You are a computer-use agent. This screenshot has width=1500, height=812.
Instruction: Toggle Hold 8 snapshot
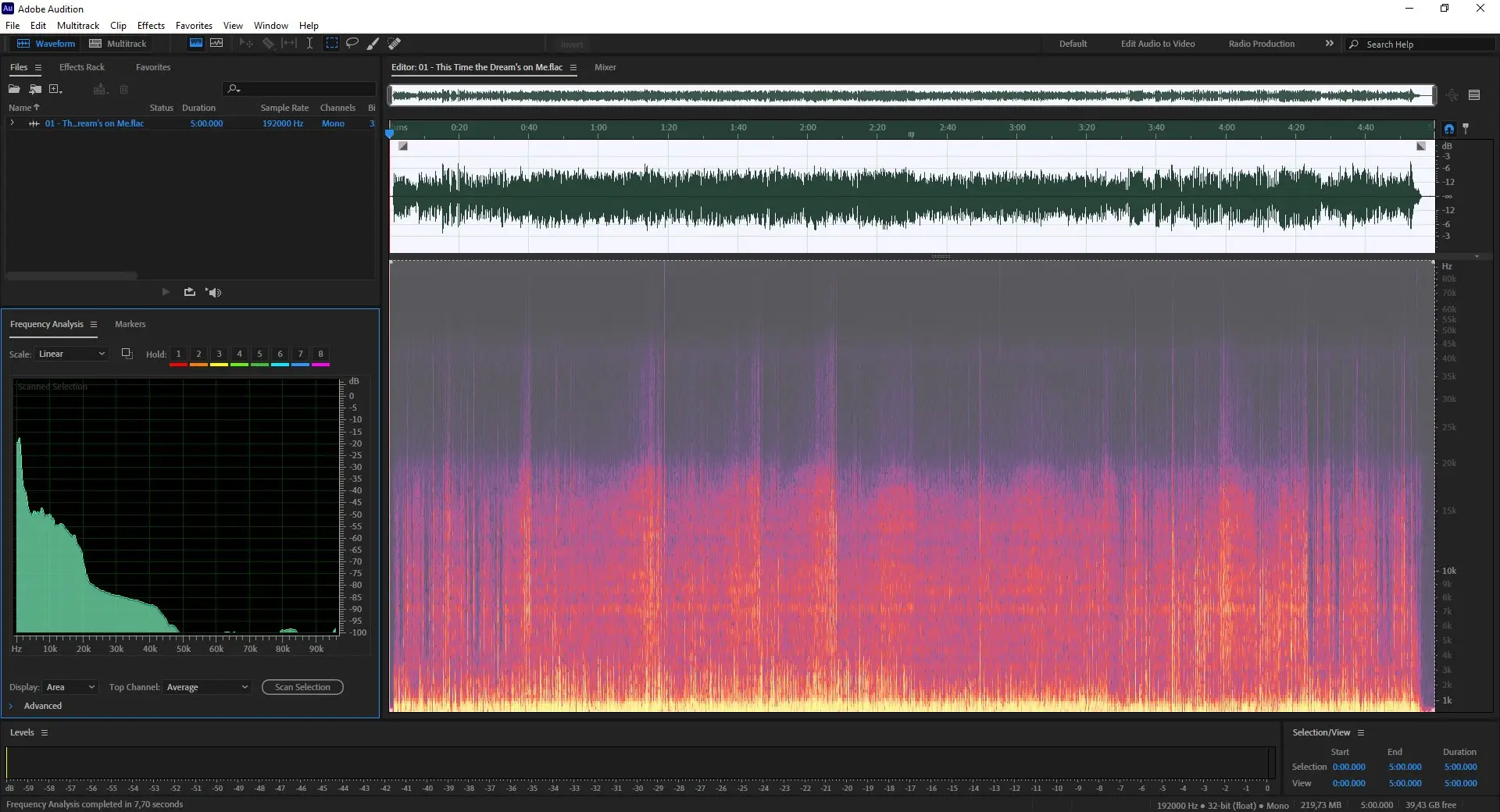[320, 354]
